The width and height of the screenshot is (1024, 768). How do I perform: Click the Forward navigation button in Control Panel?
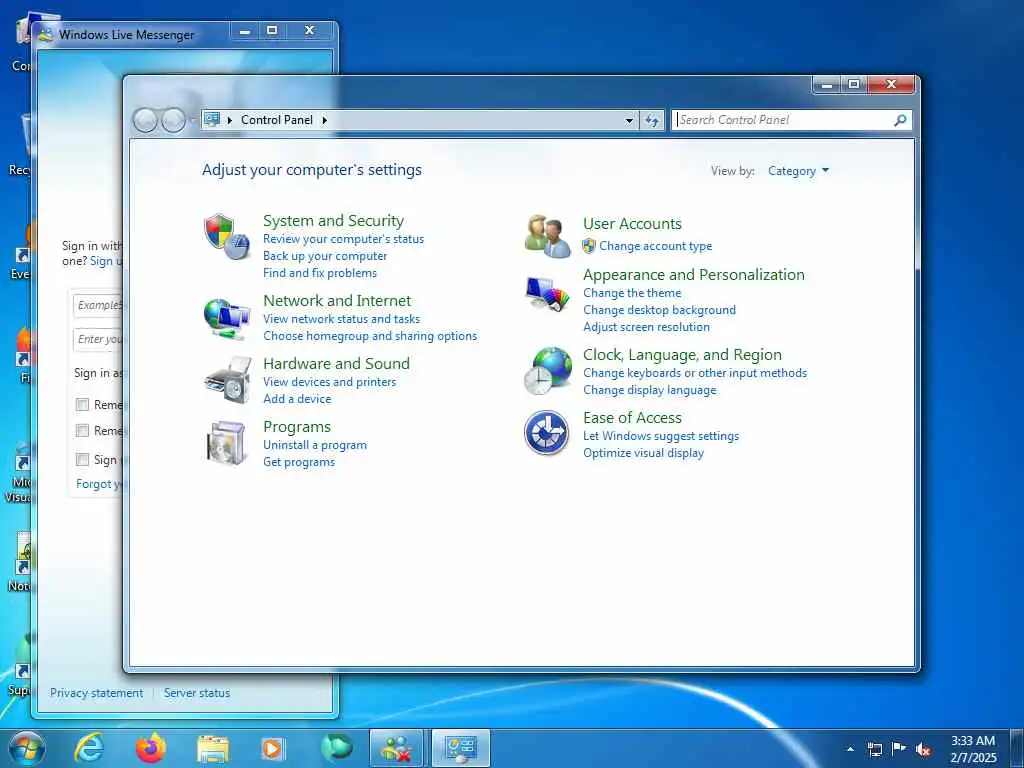point(173,120)
